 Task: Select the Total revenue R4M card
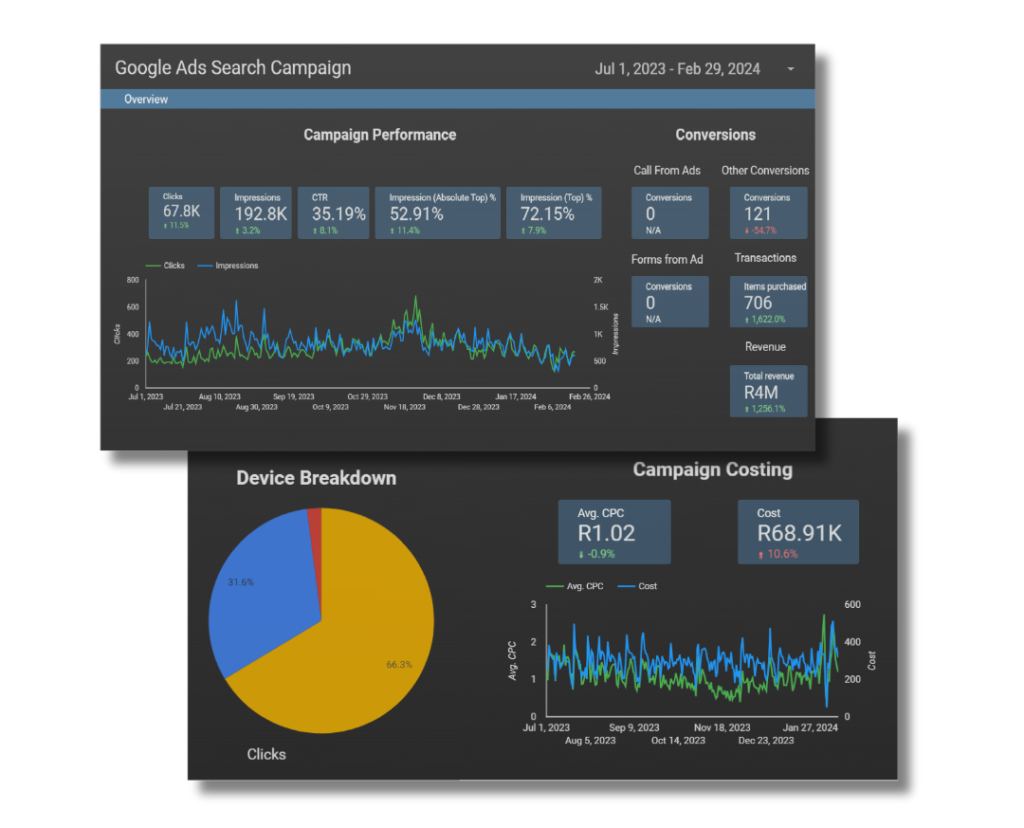coord(768,390)
